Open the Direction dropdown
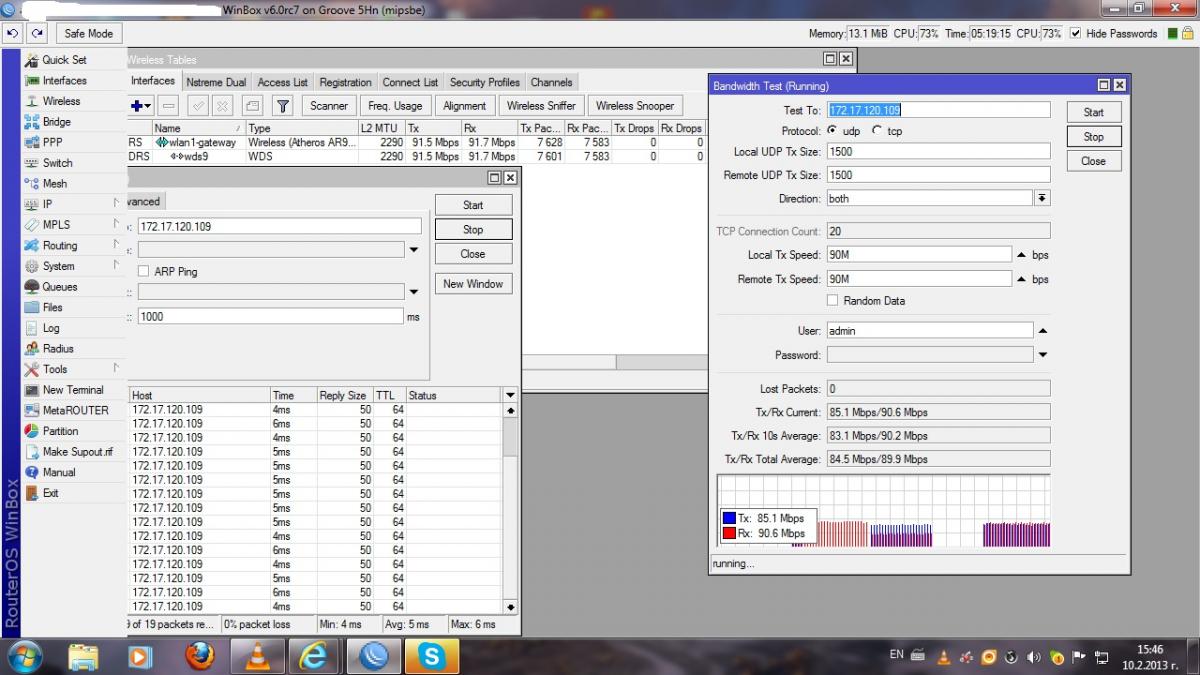The image size is (1200, 675). pyautogui.click(x=1042, y=199)
